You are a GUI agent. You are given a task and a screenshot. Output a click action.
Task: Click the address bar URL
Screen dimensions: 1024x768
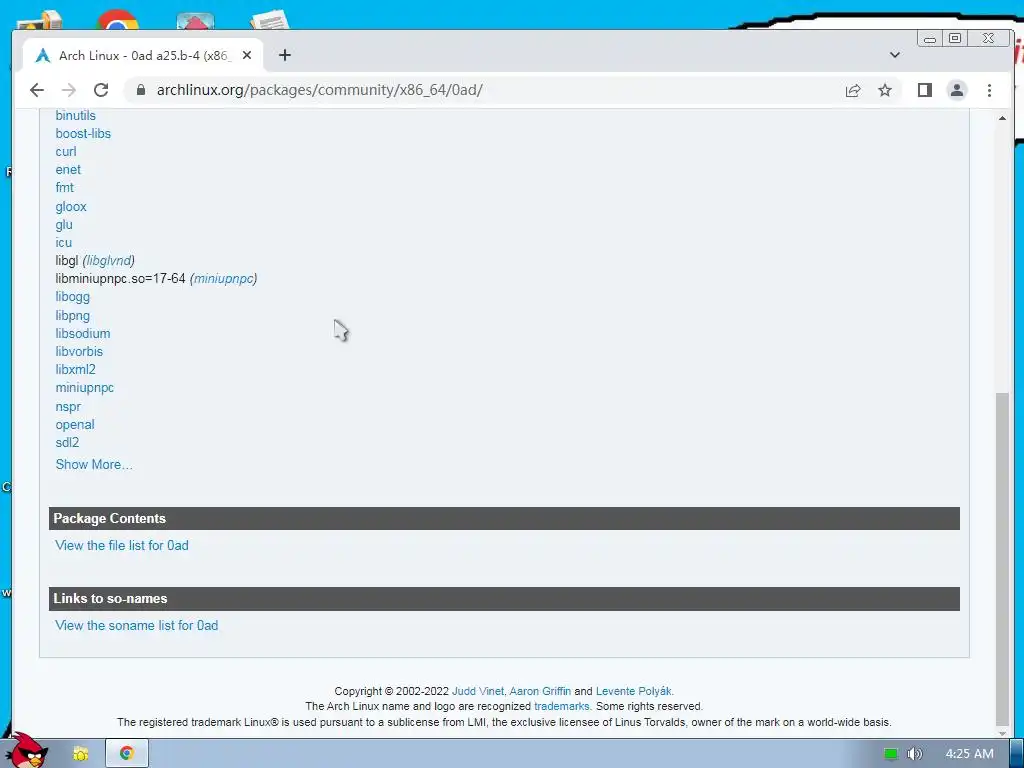coord(319,90)
